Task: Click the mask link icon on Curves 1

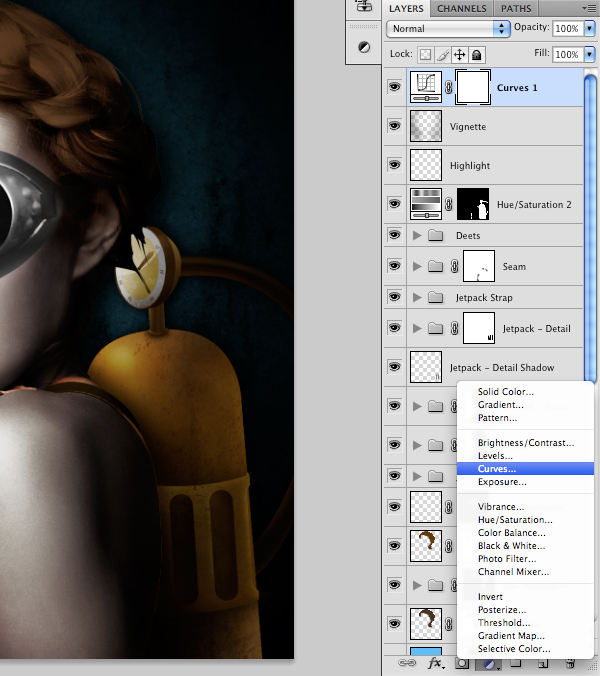Action: 449,87
